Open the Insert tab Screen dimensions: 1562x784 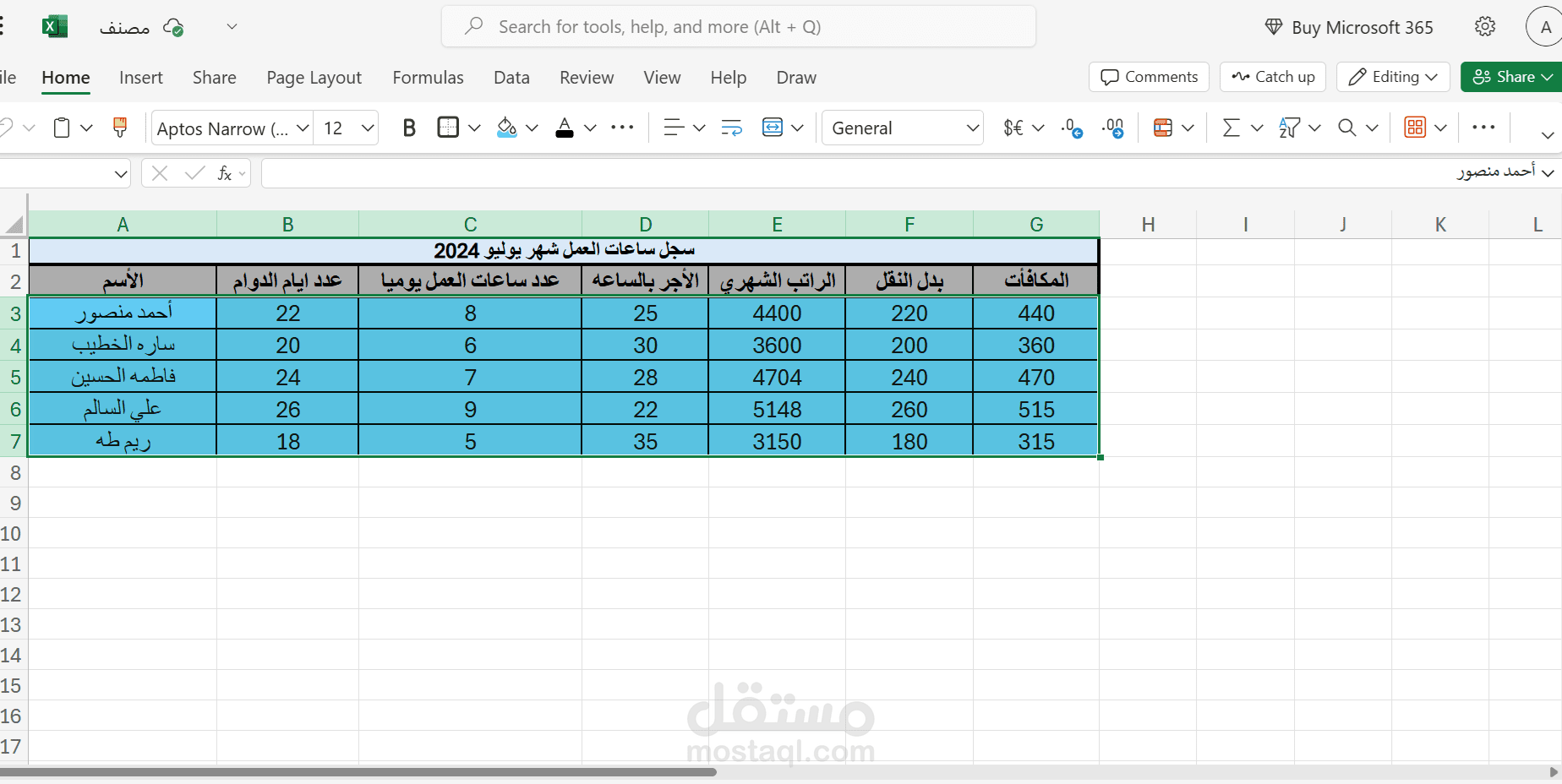click(x=141, y=78)
